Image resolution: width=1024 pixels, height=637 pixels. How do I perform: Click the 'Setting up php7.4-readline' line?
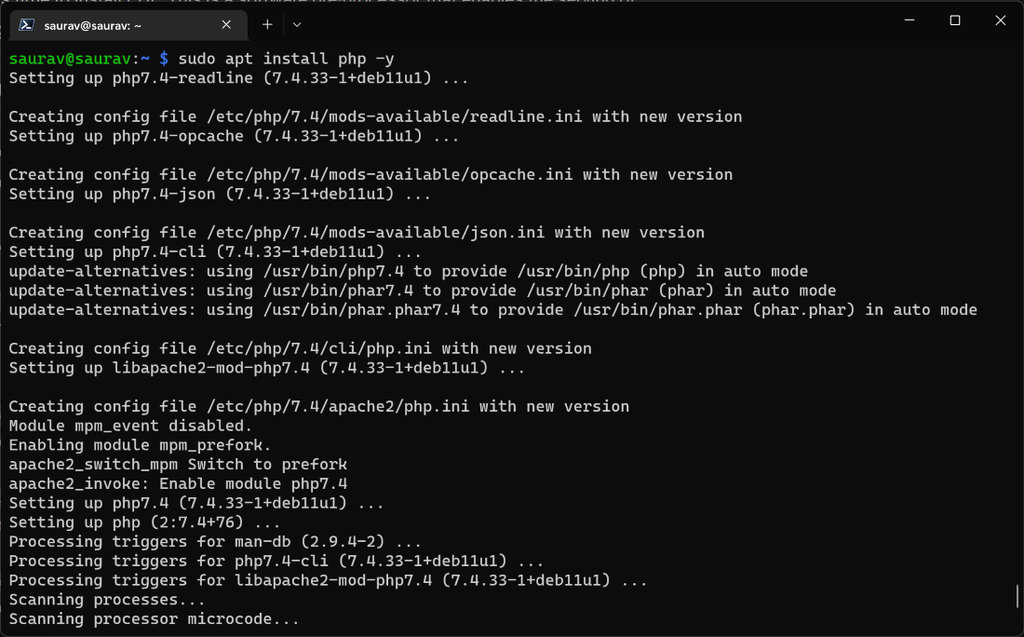pyautogui.click(x=239, y=78)
